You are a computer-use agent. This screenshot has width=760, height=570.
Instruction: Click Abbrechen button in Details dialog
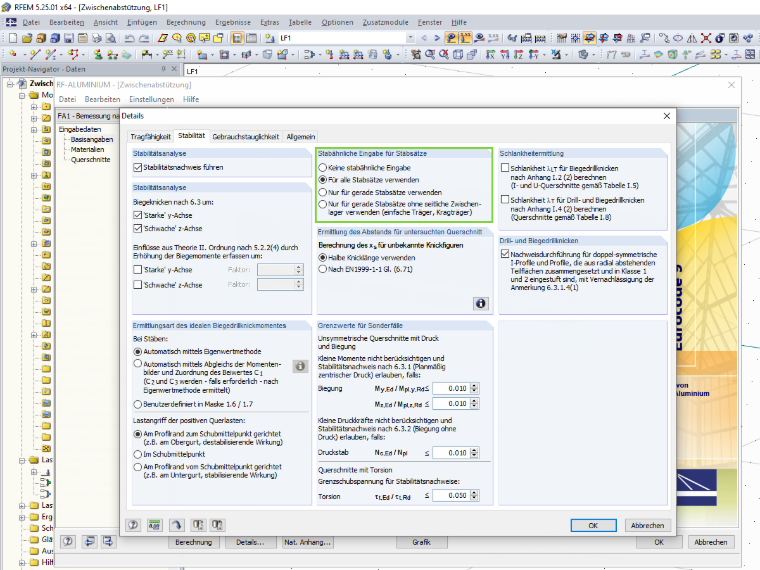pyautogui.click(x=647, y=525)
